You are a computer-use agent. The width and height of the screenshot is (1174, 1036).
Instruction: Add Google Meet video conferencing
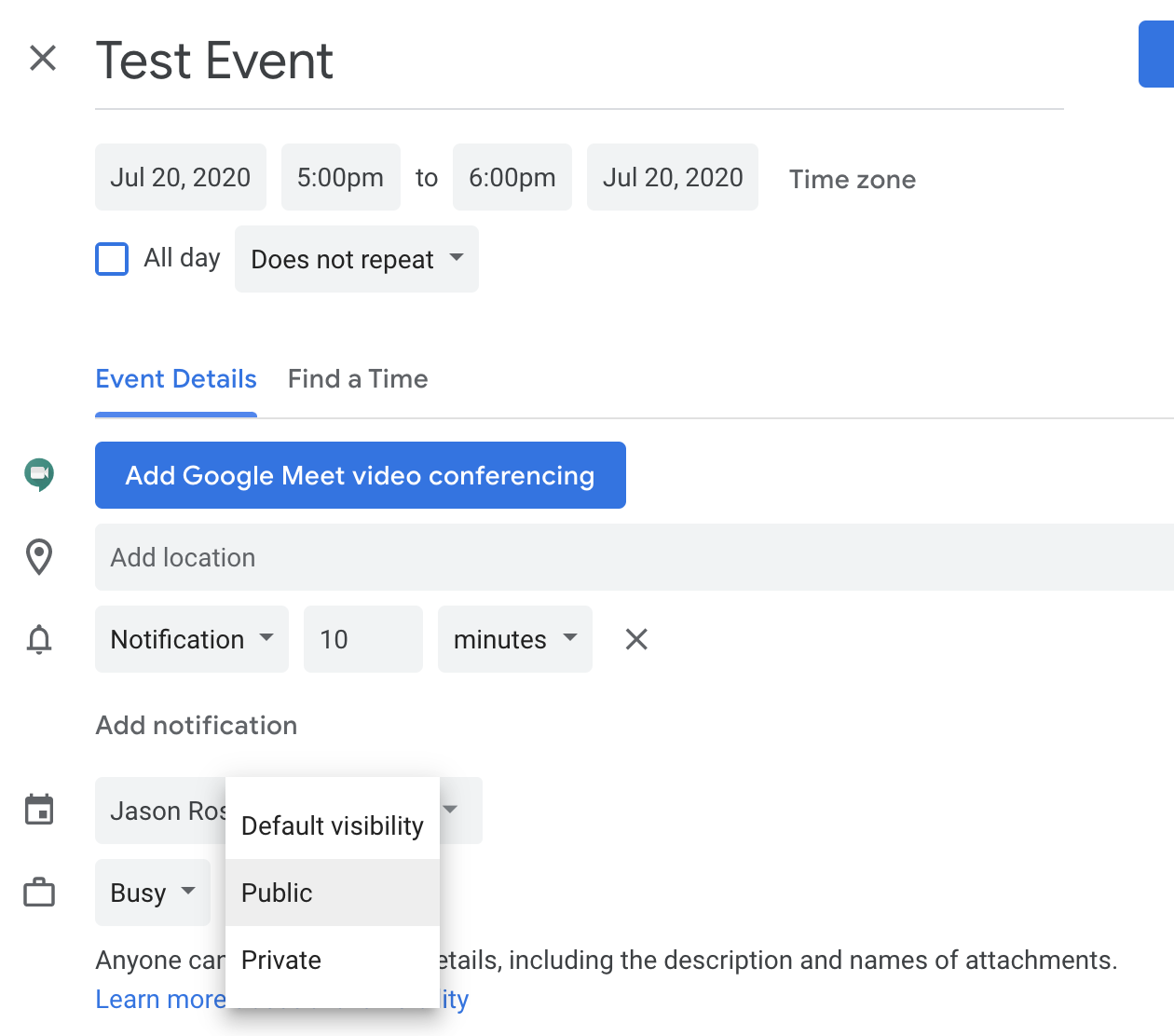tap(361, 475)
